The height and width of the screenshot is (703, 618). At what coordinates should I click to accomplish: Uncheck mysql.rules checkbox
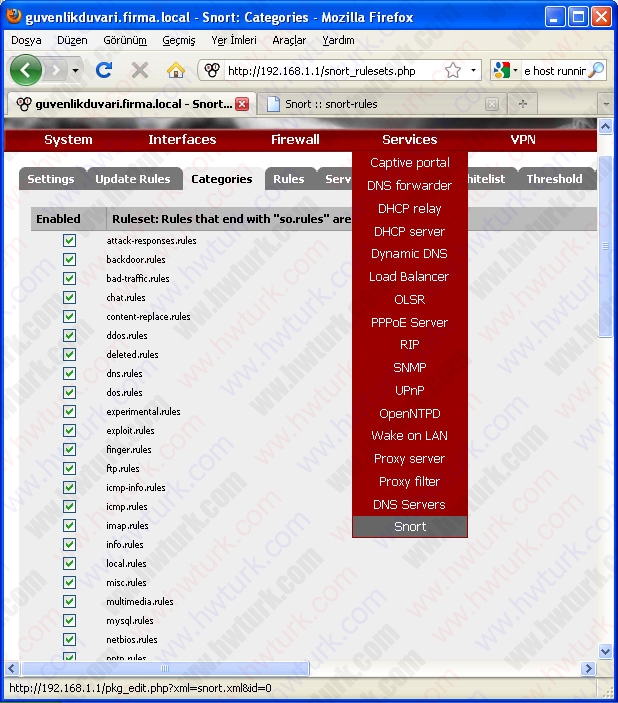pos(69,621)
